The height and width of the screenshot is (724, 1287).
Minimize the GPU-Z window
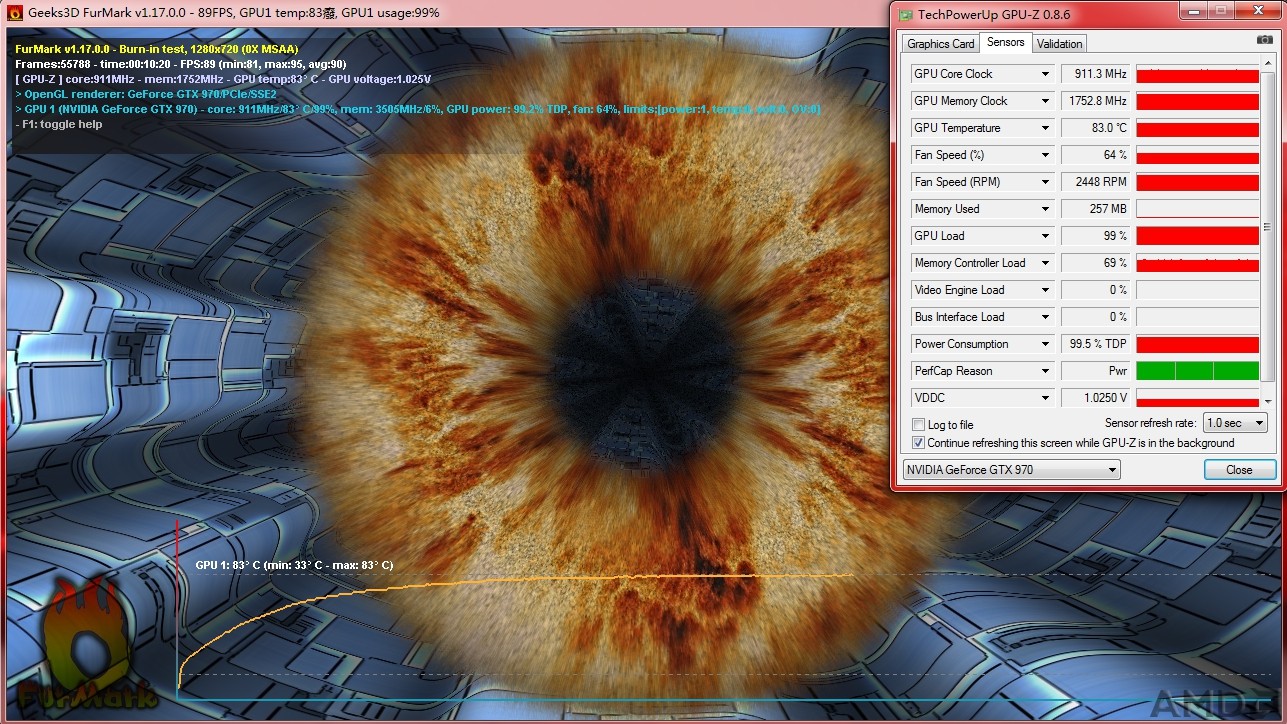(x=1194, y=11)
